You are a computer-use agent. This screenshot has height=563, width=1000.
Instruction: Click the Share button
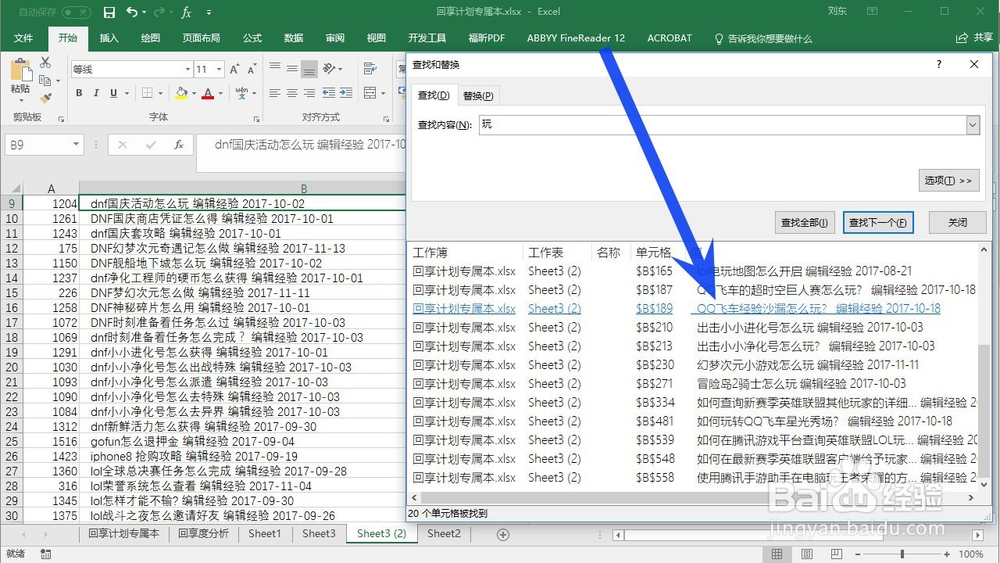pyautogui.click(x=974, y=38)
